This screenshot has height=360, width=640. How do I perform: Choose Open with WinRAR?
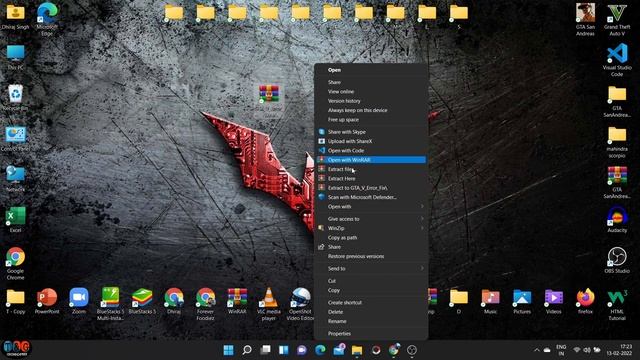[x=371, y=160]
